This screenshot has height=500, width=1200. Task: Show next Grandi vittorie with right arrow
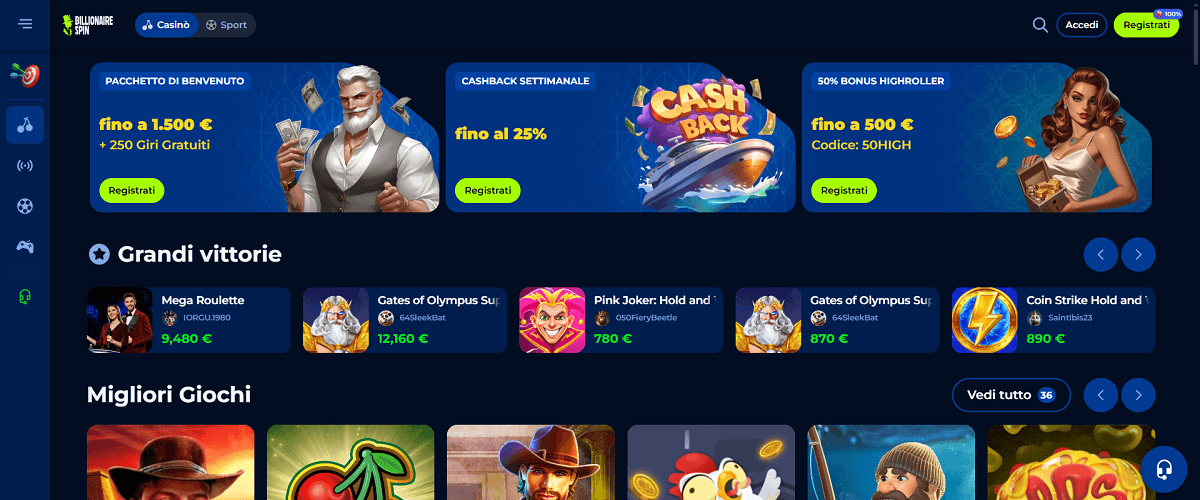point(1138,255)
